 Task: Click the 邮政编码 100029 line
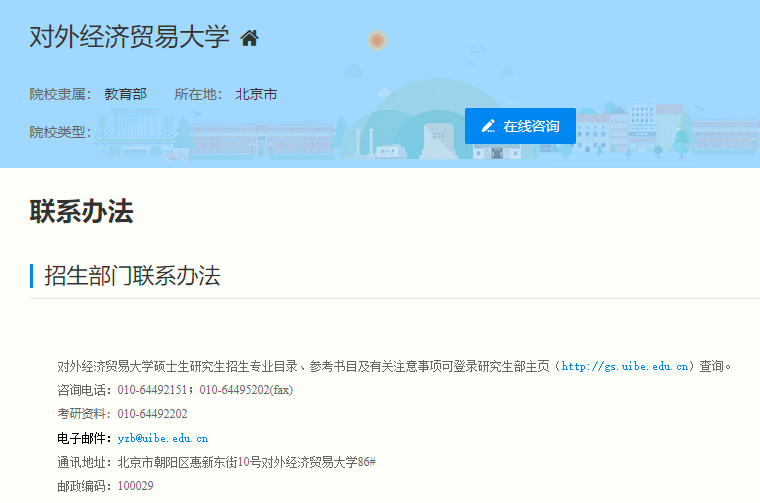[x=105, y=486]
